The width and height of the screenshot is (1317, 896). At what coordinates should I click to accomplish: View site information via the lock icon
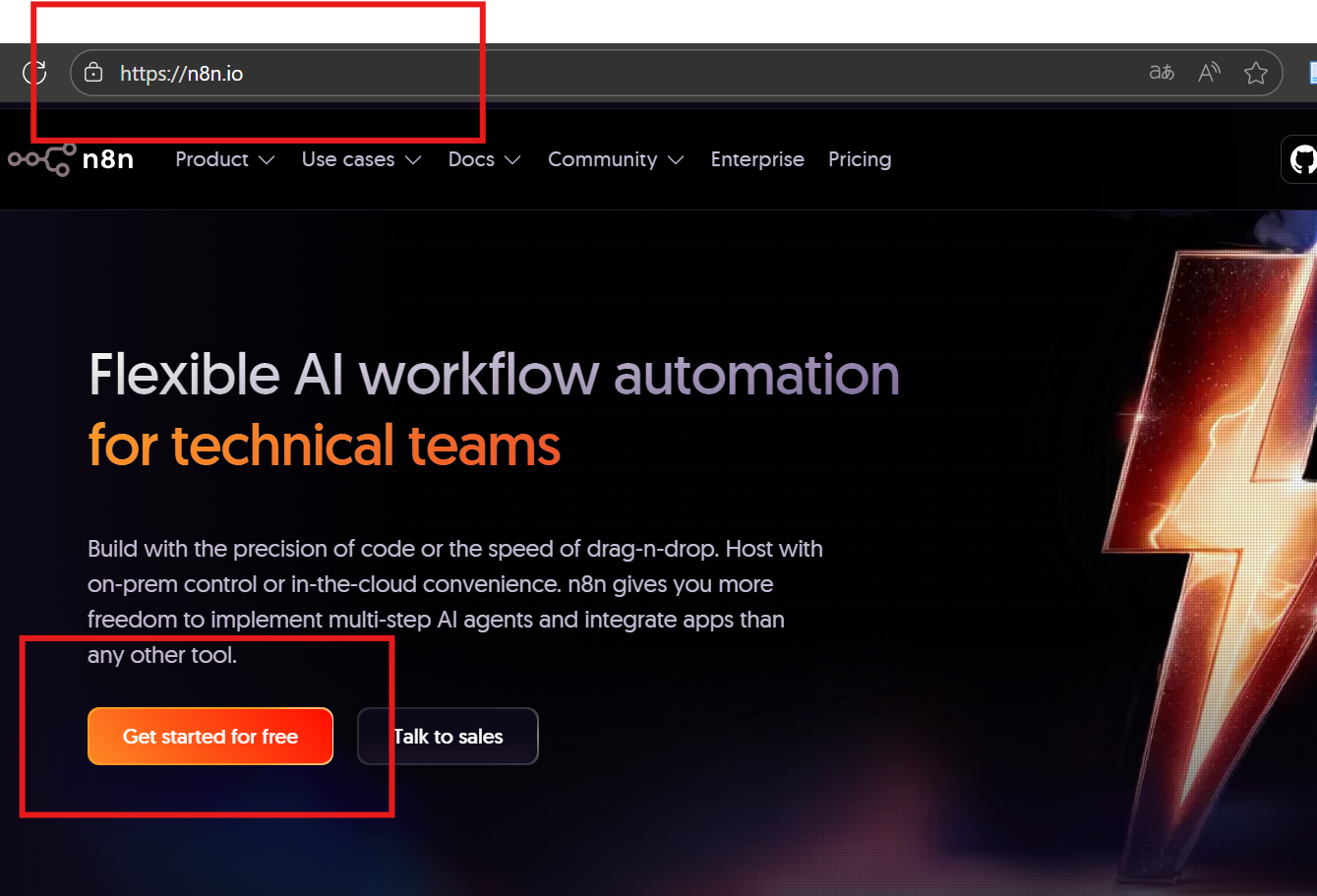click(93, 73)
